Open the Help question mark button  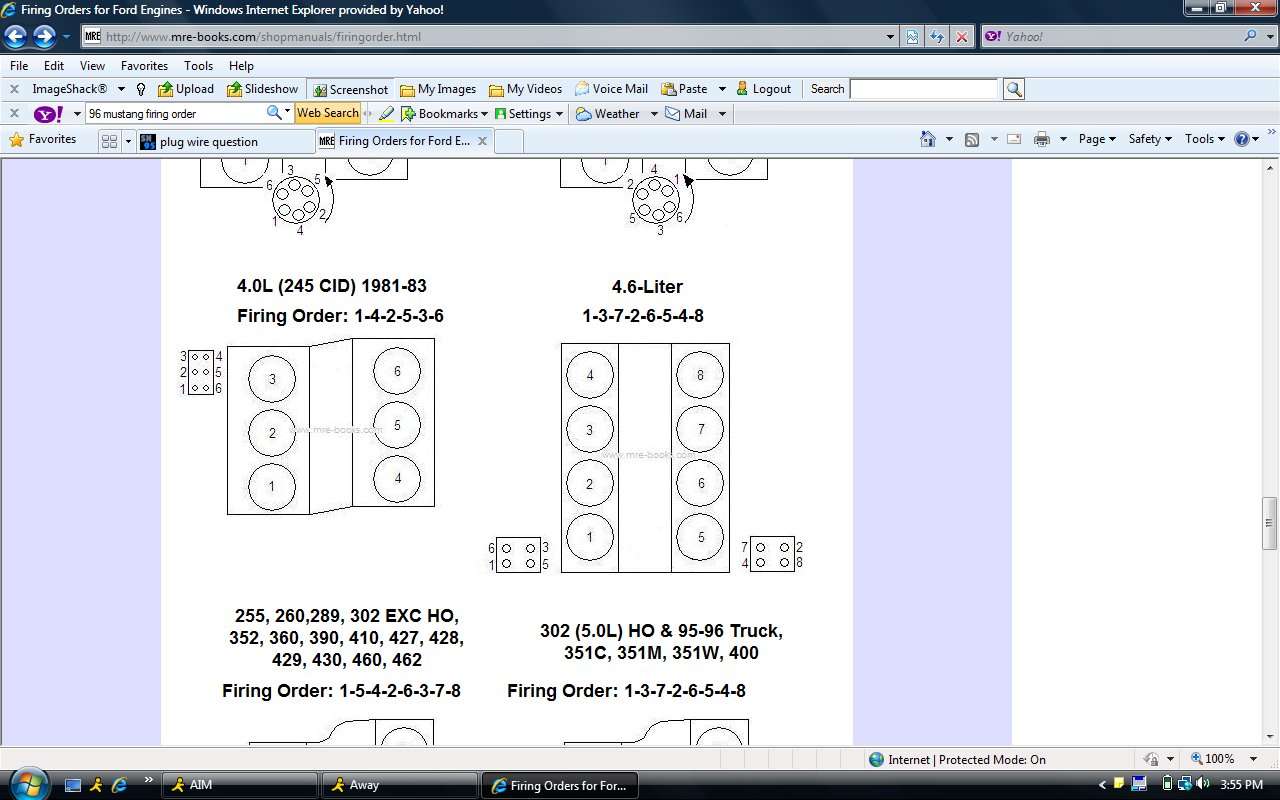click(1242, 139)
